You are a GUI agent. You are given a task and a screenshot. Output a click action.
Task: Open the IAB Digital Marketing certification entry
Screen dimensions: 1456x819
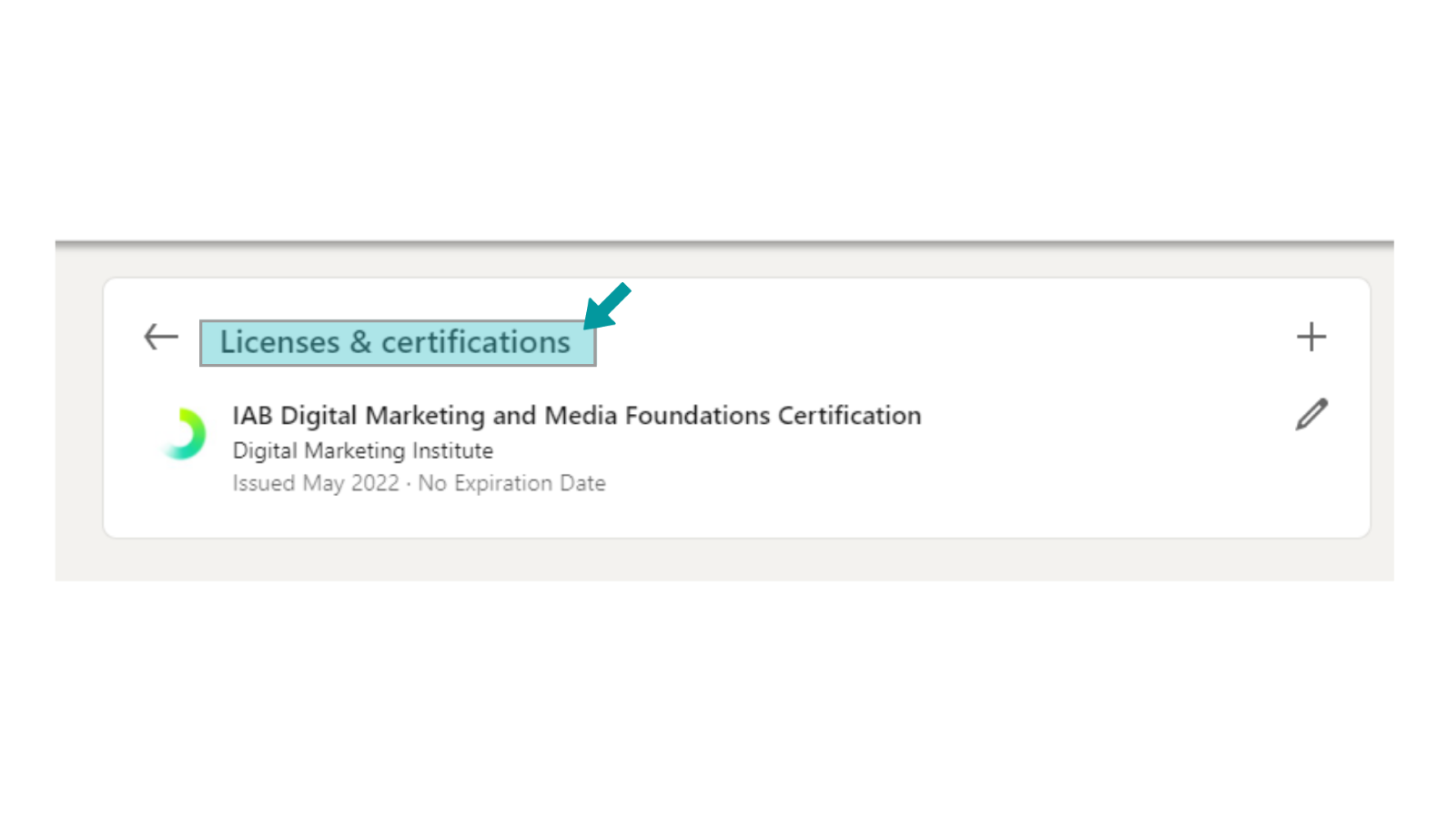click(x=576, y=415)
